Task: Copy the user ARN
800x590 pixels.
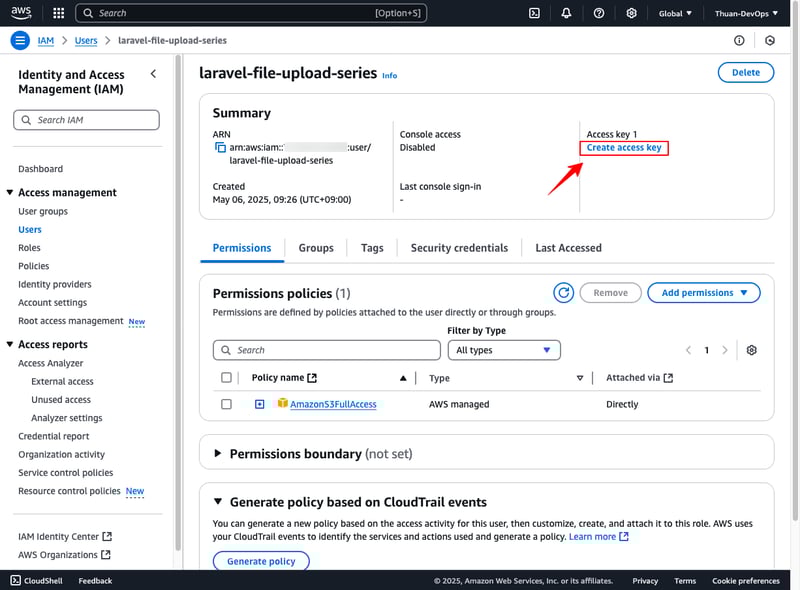Action: (221, 148)
